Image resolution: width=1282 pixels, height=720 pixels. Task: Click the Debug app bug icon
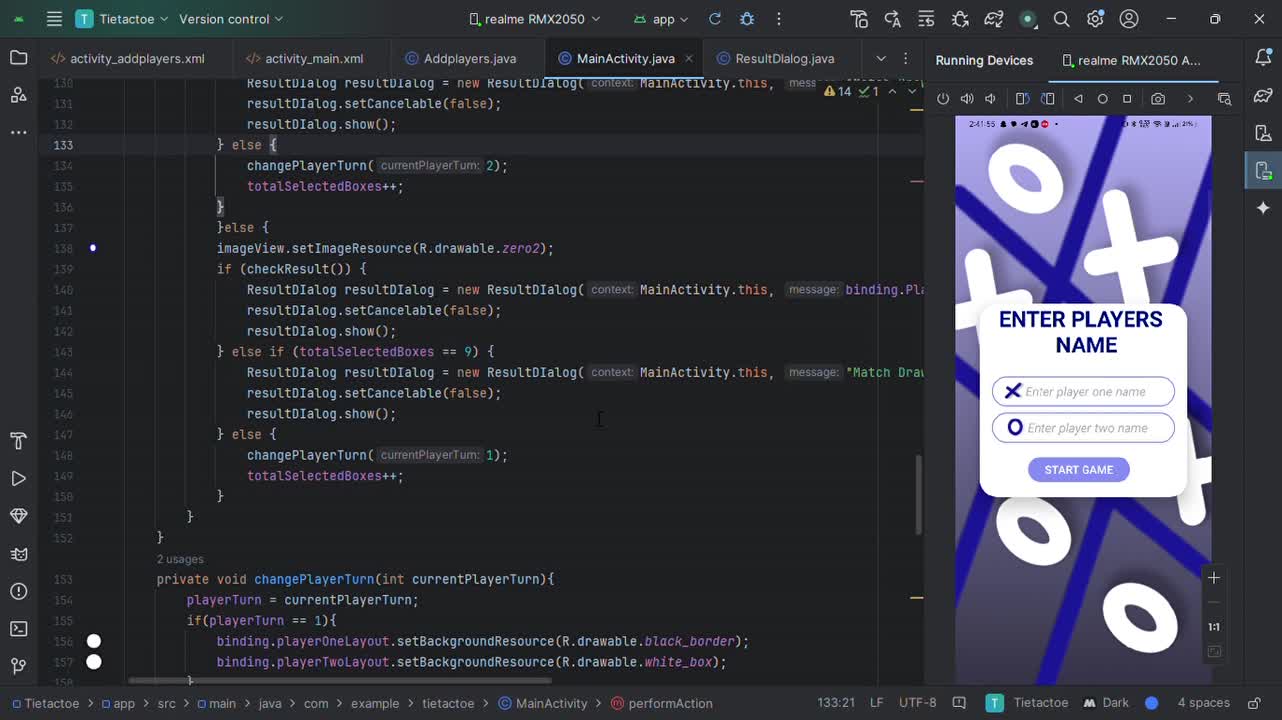[746, 19]
